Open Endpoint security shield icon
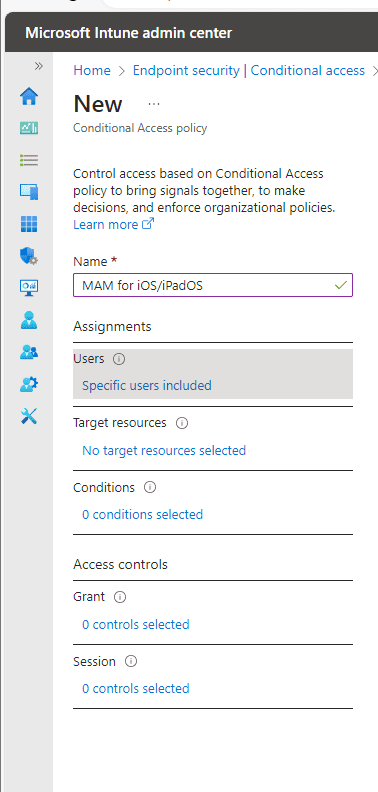378x792 pixels. (x=29, y=256)
